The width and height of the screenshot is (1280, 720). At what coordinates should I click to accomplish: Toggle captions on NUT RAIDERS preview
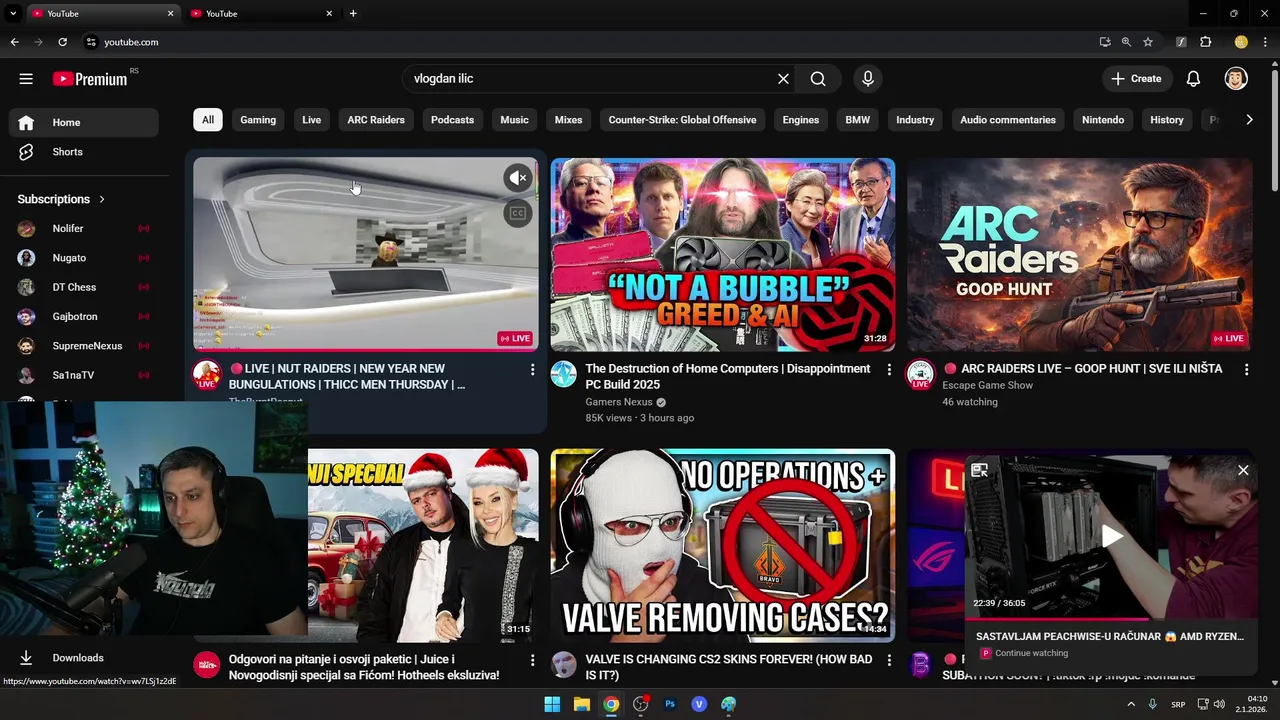pyautogui.click(x=517, y=213)
